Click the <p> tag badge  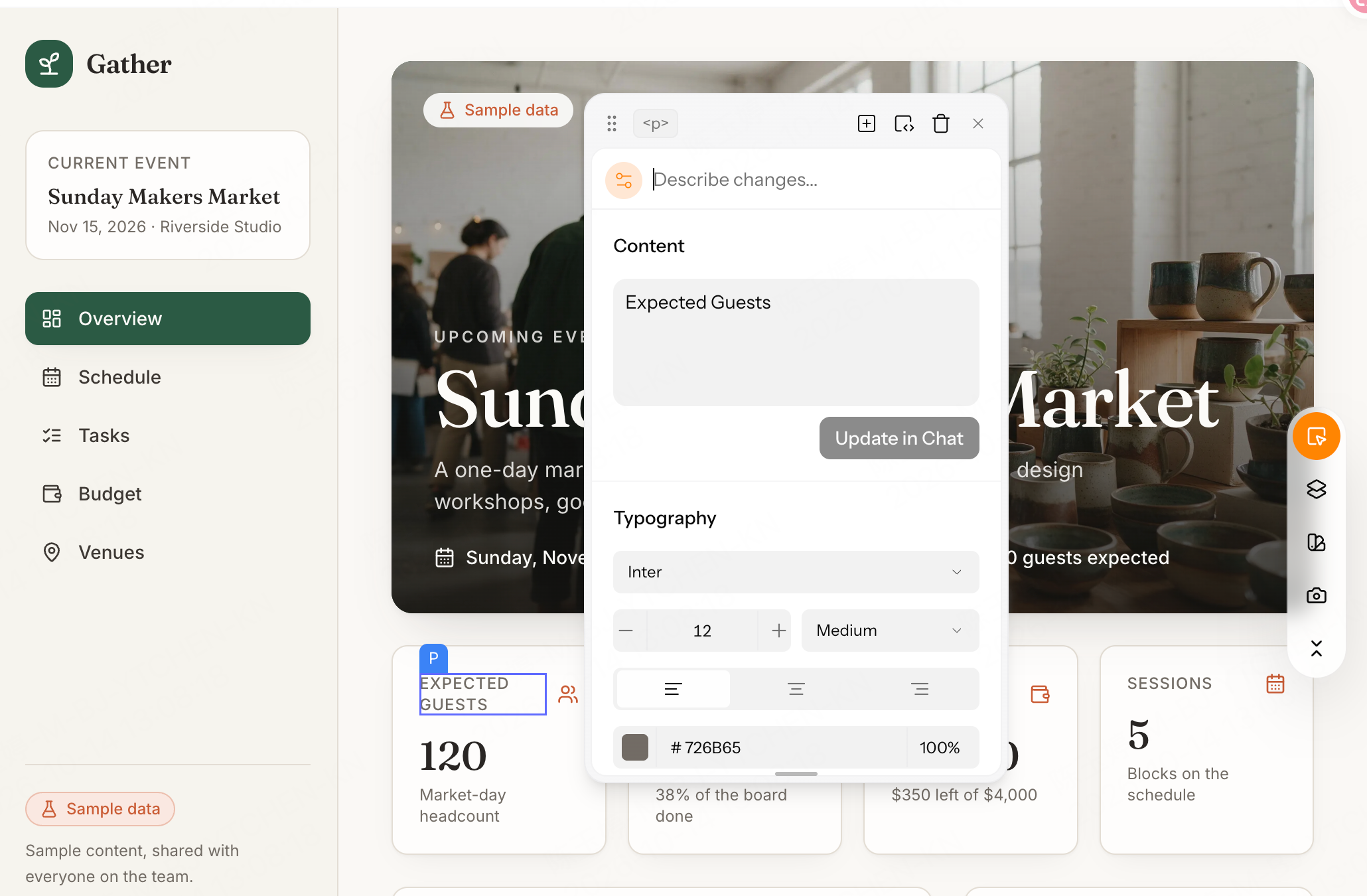[x=656, y=123]
